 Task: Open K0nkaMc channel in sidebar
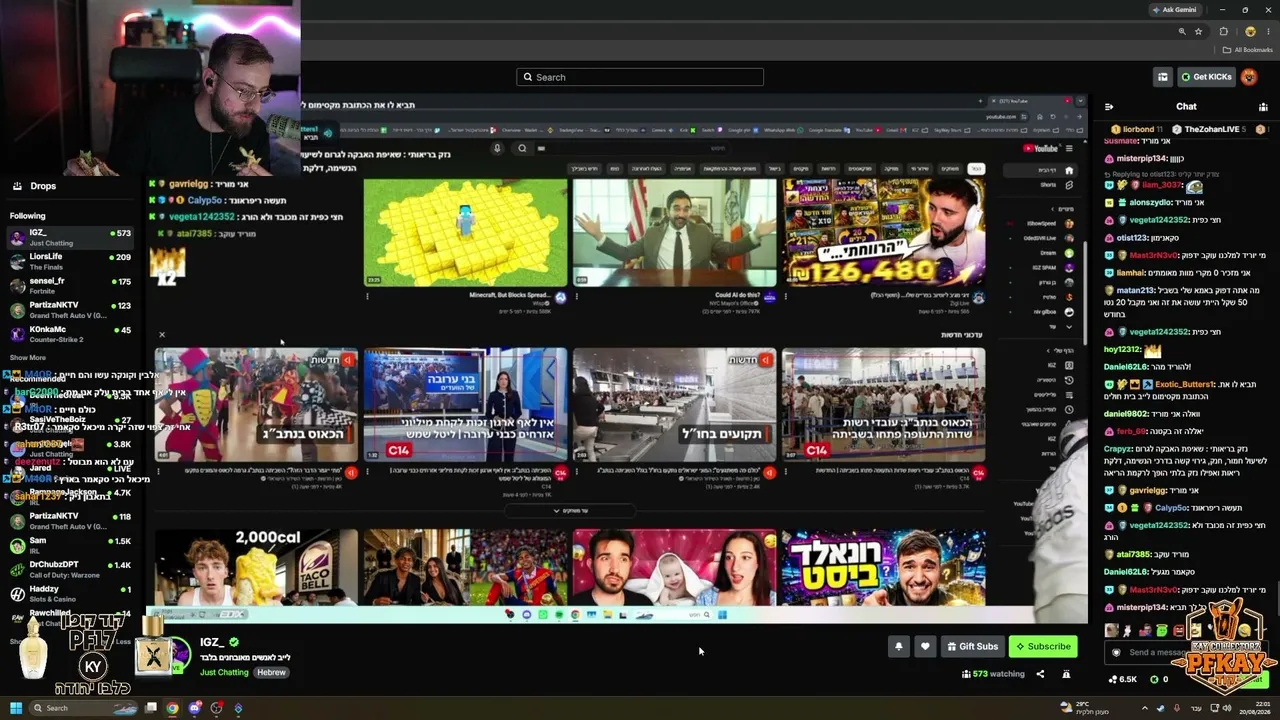[72, 334]
